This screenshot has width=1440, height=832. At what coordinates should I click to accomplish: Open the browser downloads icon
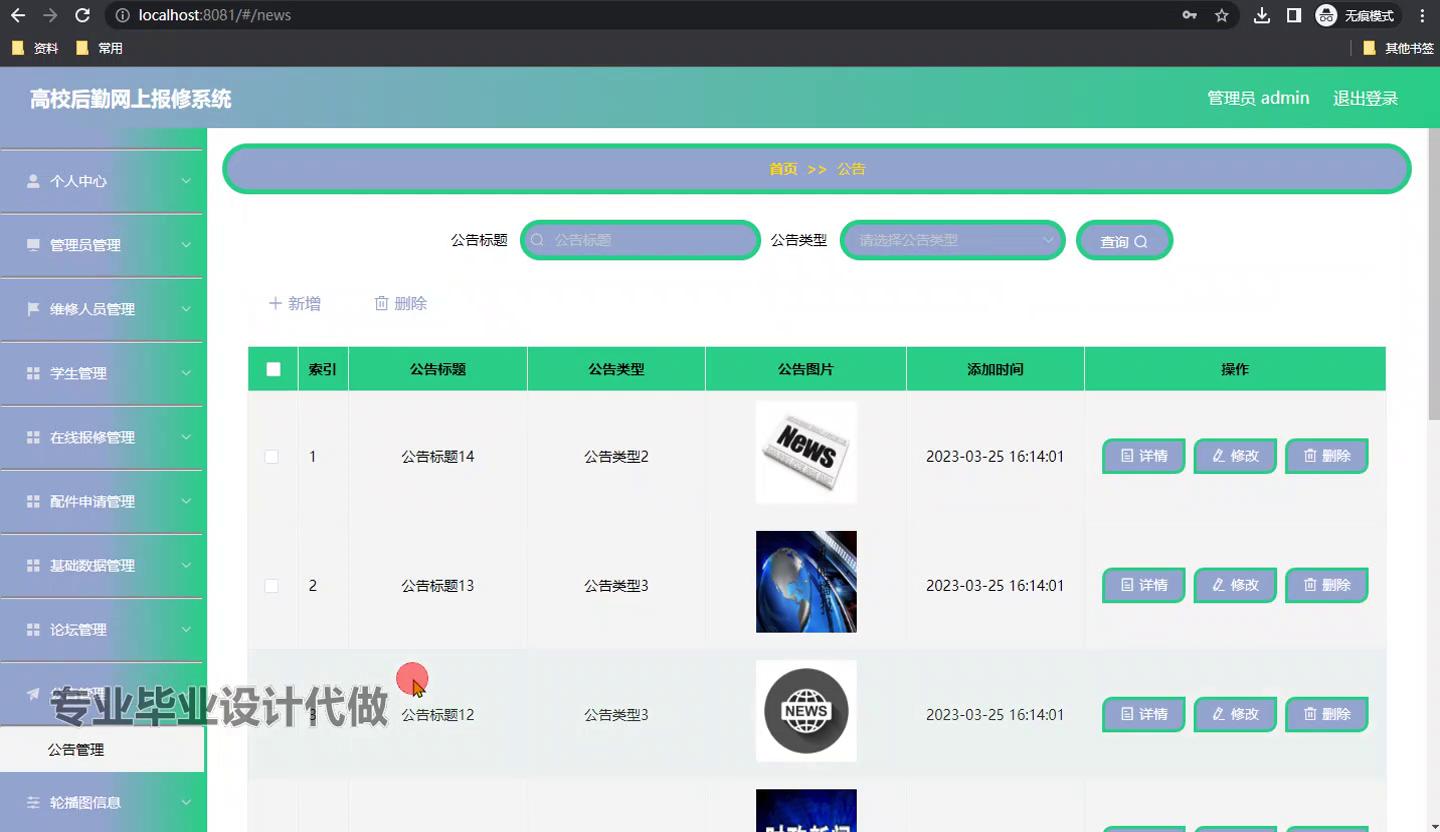pos(1262,15)
